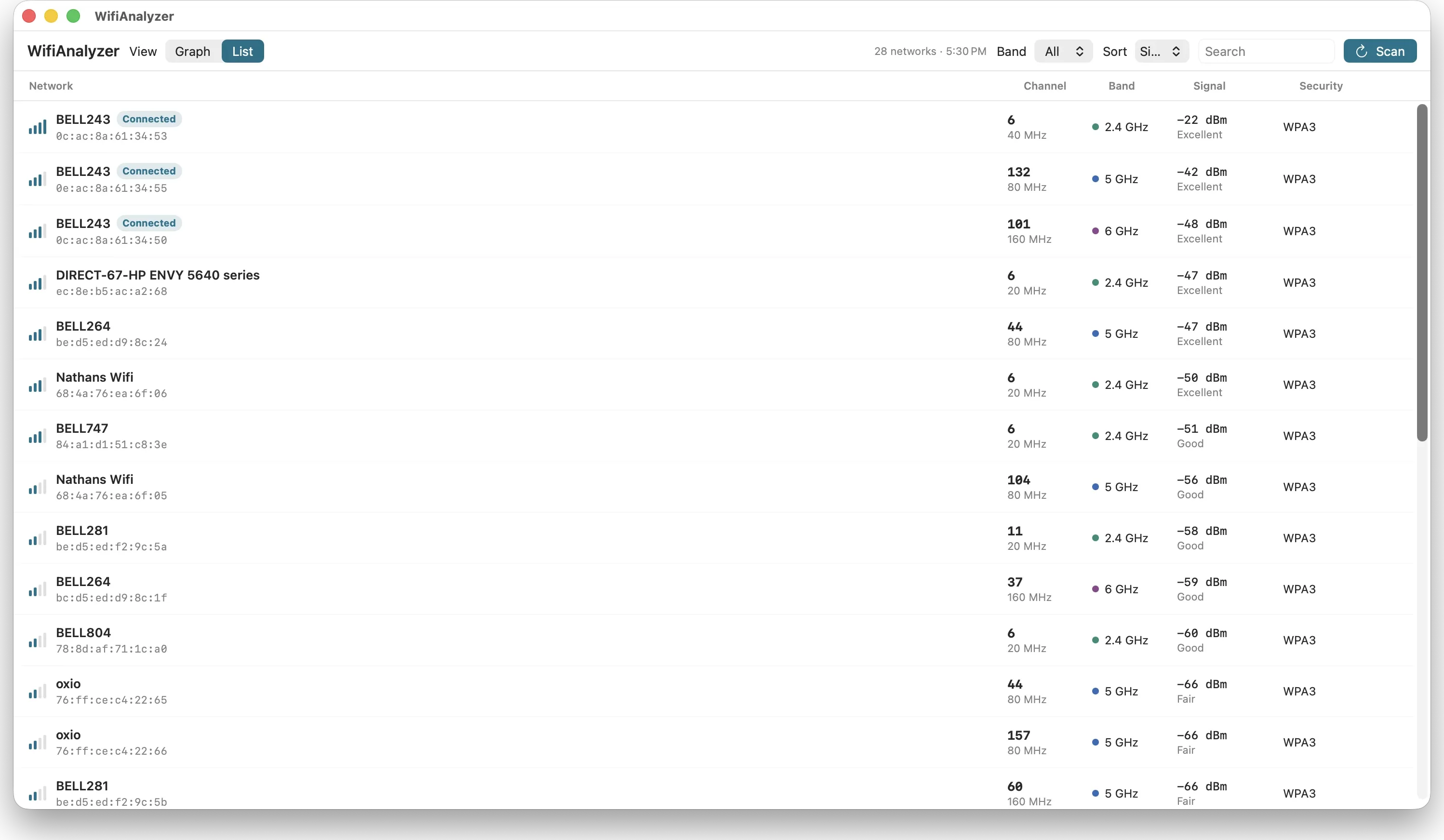Screen dimensions: 1444x840
Task: Start a new scan with the Scan button
Action: point(1380,52)
